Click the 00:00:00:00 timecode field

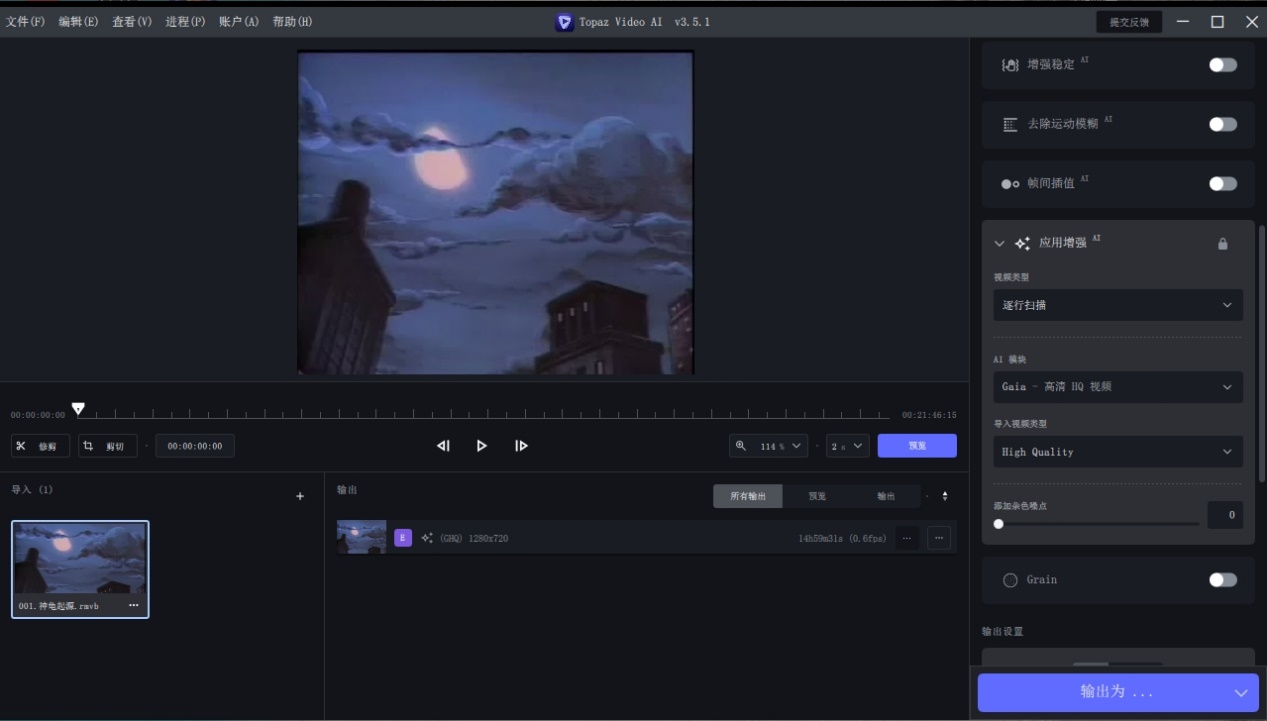(195, 446)
